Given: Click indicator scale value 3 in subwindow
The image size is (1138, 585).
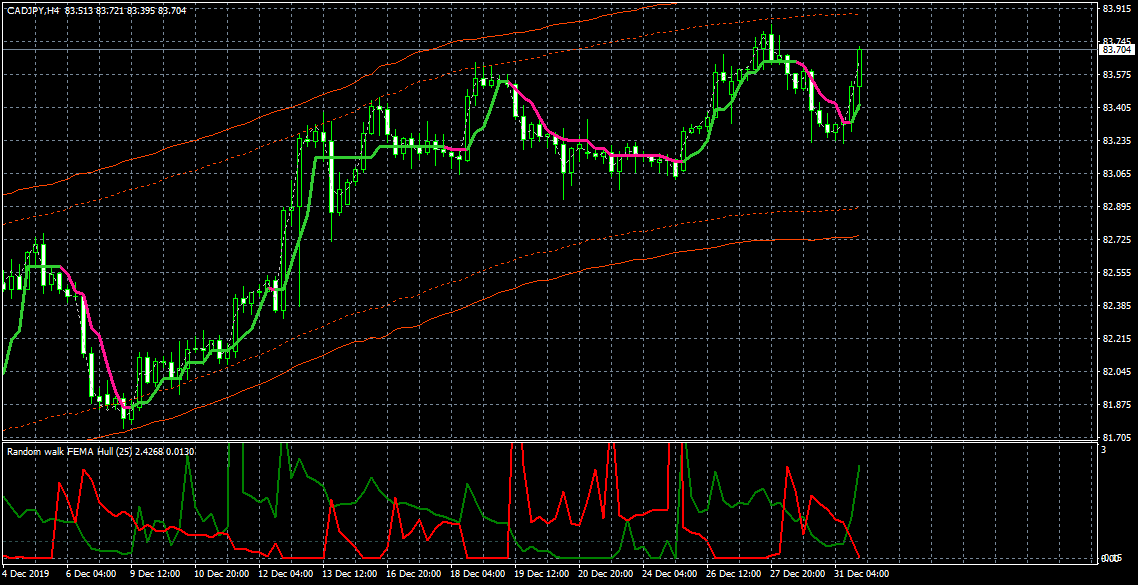Looking at the screenshot, I should (1104, 450).
